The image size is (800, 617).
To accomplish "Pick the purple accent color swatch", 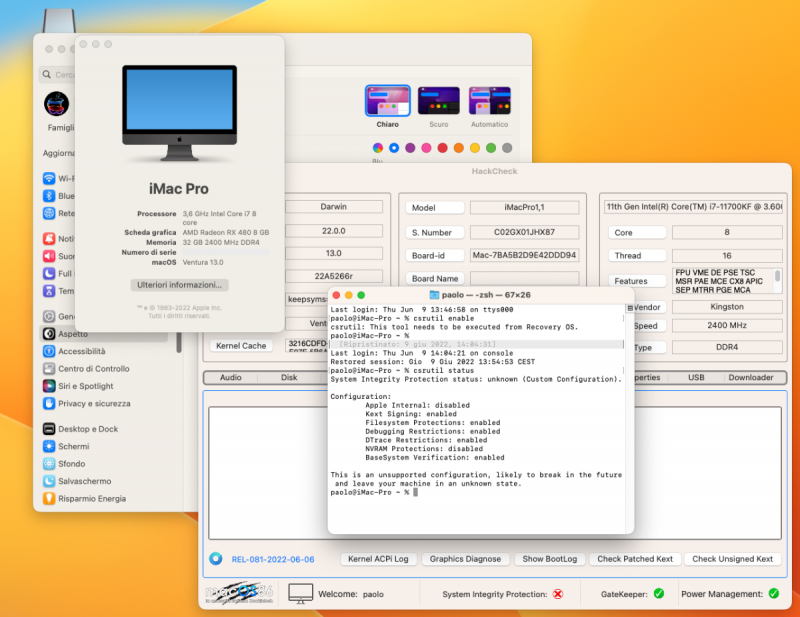I will pyautogui.click(x=410, y=148).
